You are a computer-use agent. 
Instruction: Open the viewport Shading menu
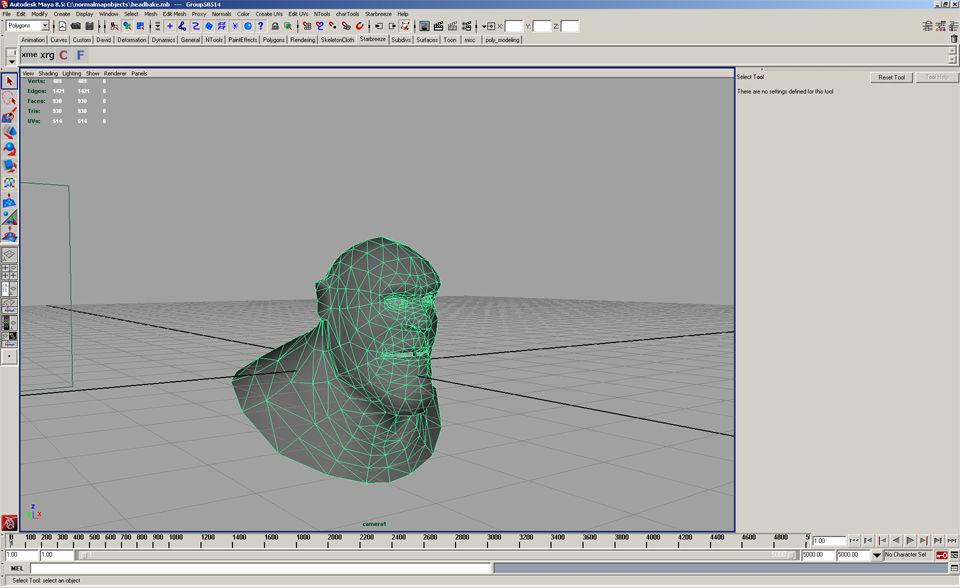[48, 74]
